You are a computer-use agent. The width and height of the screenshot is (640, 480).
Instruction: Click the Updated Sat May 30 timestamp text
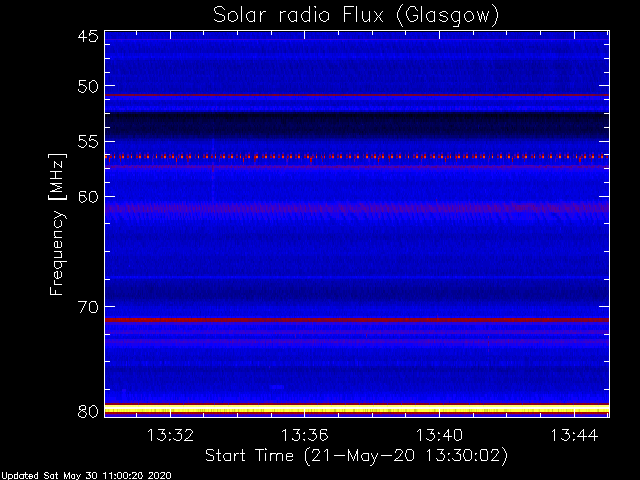pyautogui.click(x=86, y=476)
